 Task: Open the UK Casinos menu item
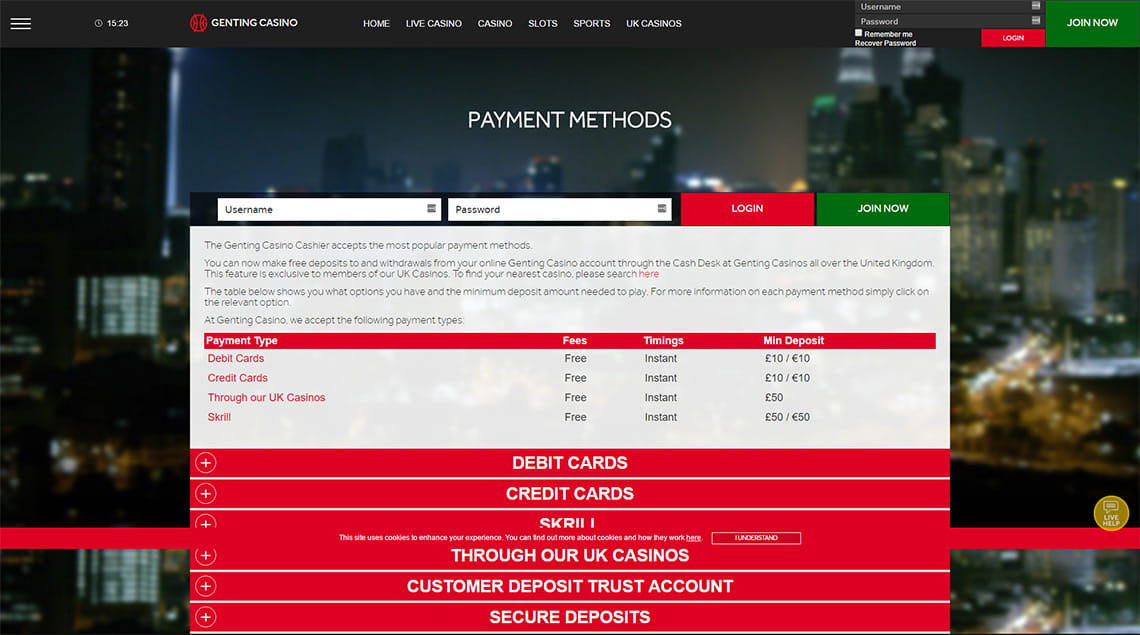[x=654, y=23]
